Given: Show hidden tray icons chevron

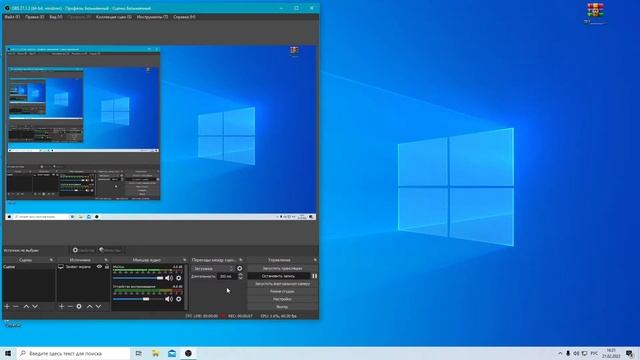Looking at the screenshot, I should (x=560, y=353).
